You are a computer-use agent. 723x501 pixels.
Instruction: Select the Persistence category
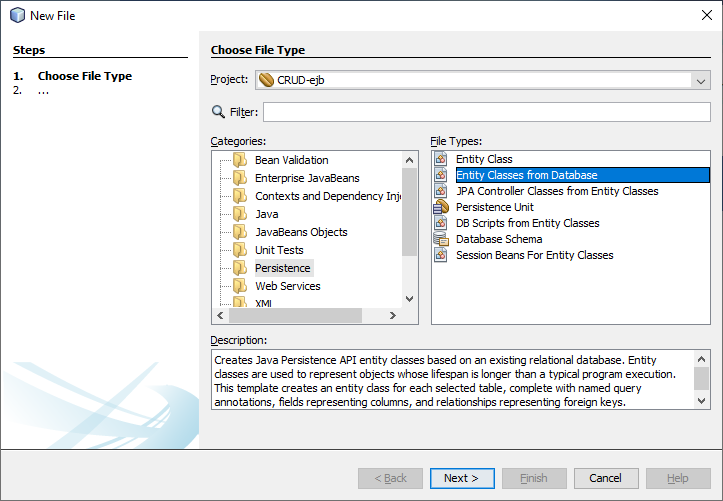pyautogui.click(x=283, y=268)
